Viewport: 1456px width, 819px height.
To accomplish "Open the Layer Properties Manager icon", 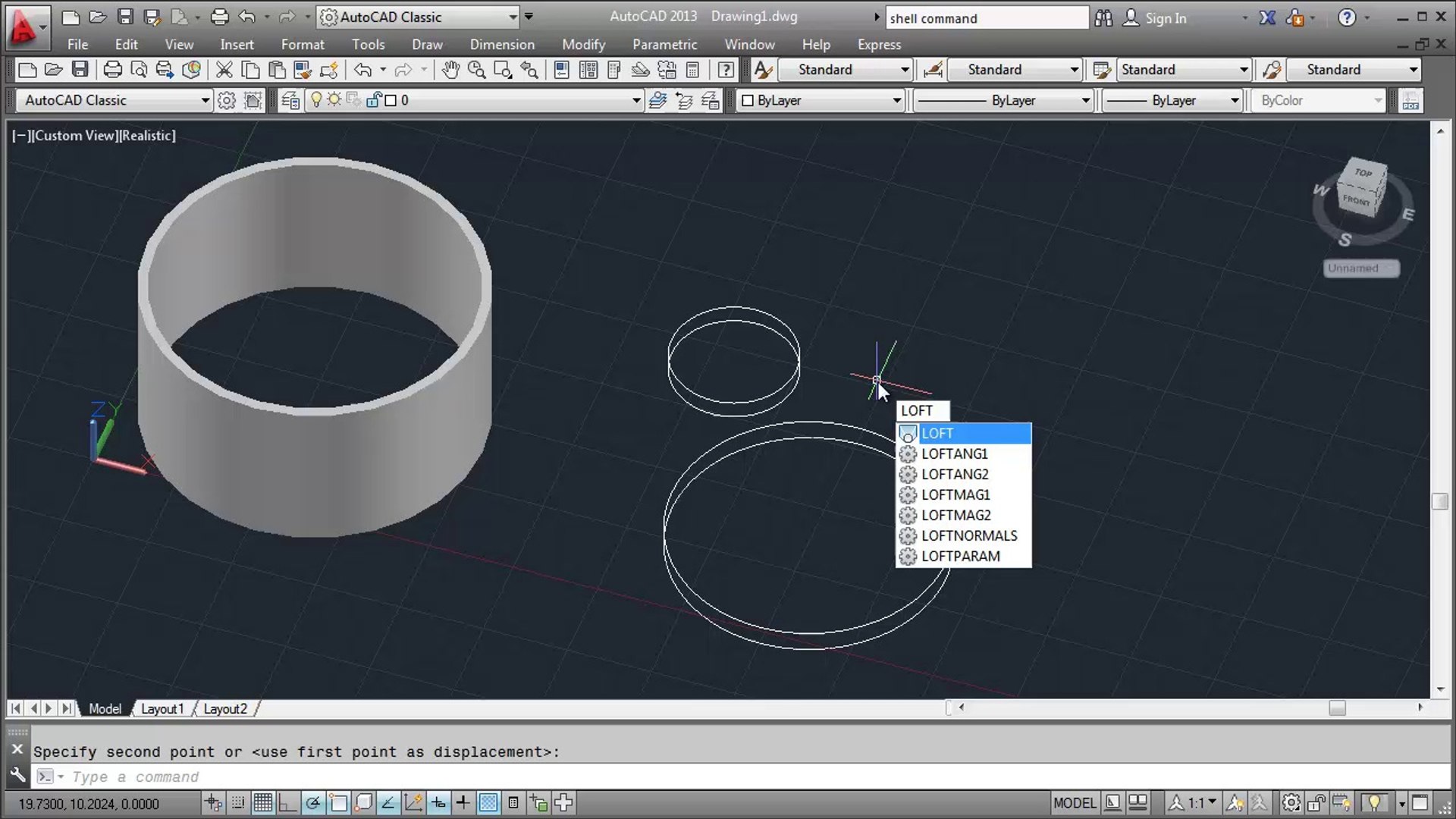I will click(290, 100).
